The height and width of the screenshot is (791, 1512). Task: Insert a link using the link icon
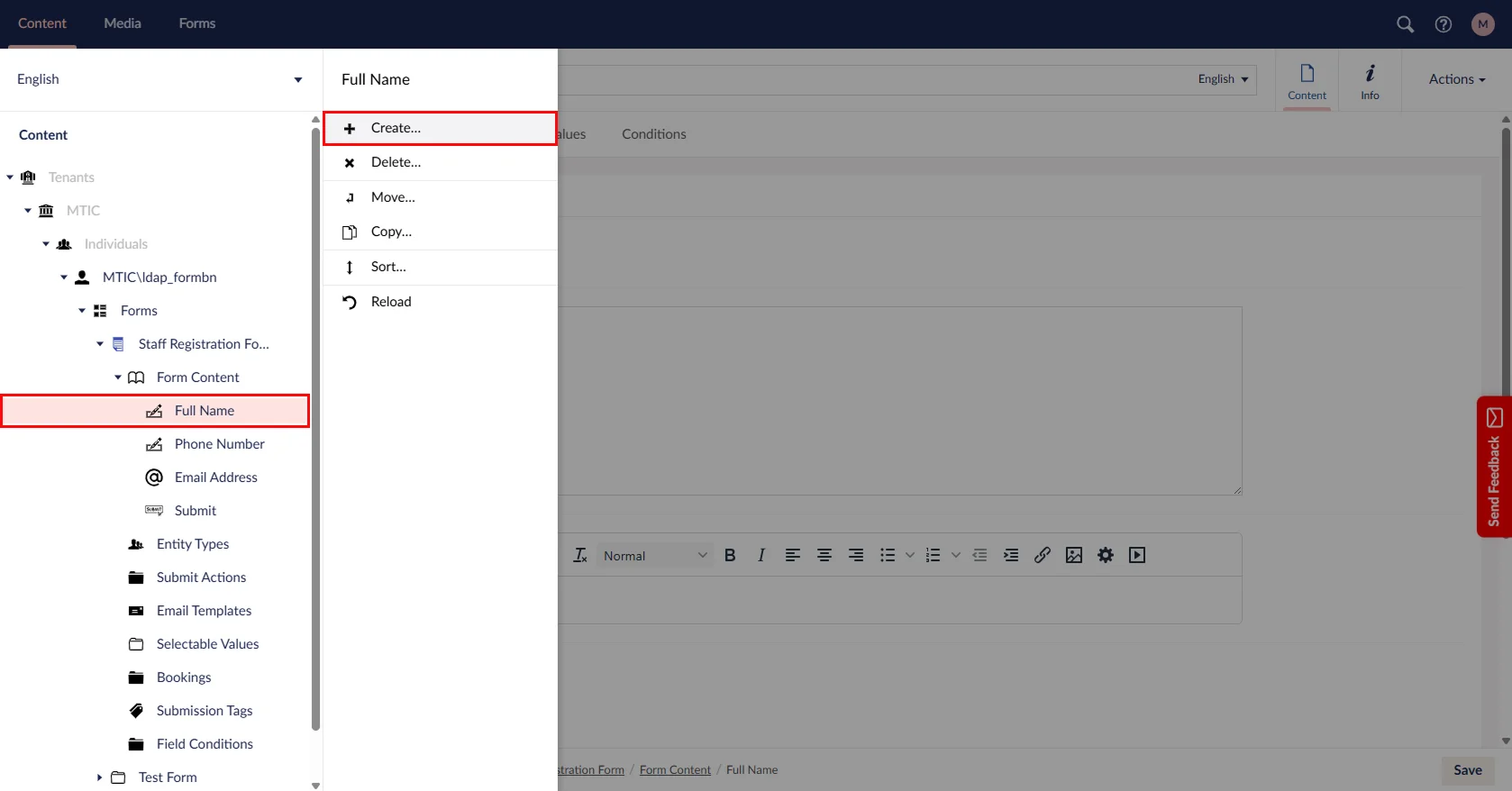[x=1043, y=556]
